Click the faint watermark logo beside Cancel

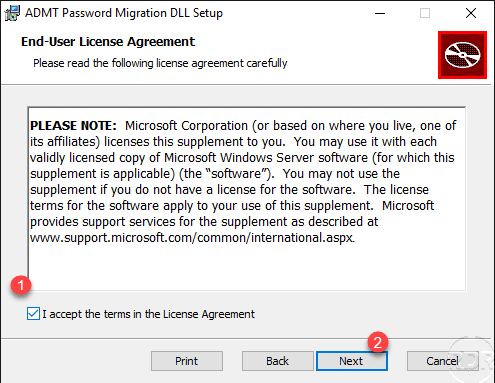click(472, 360)
